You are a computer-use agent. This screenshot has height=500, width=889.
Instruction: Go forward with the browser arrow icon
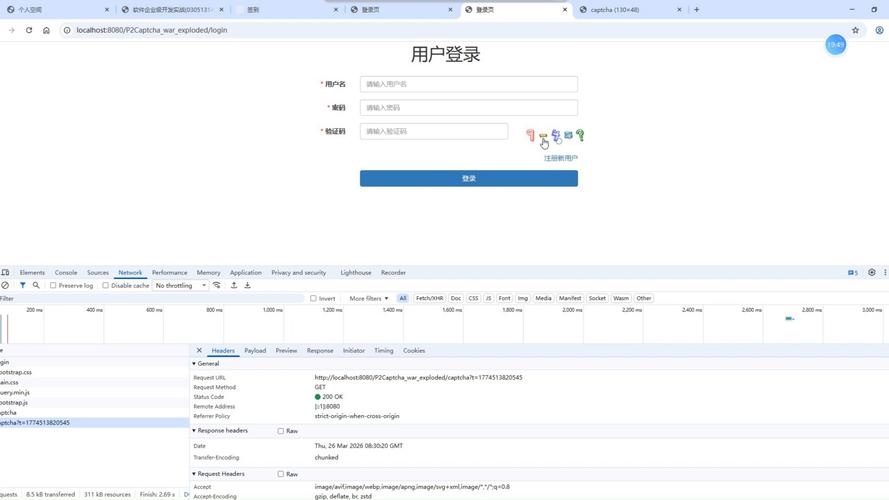click(x=11, y=30)
